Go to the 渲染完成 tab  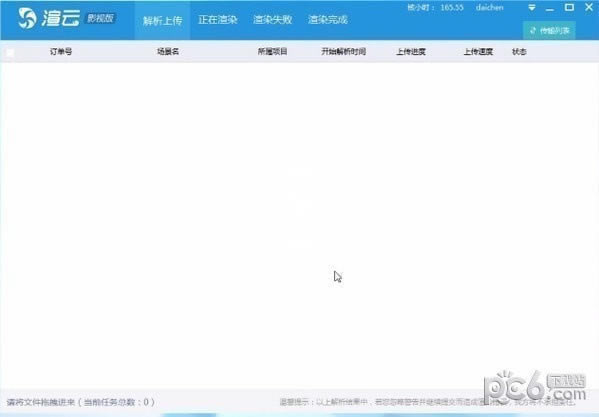328,20
